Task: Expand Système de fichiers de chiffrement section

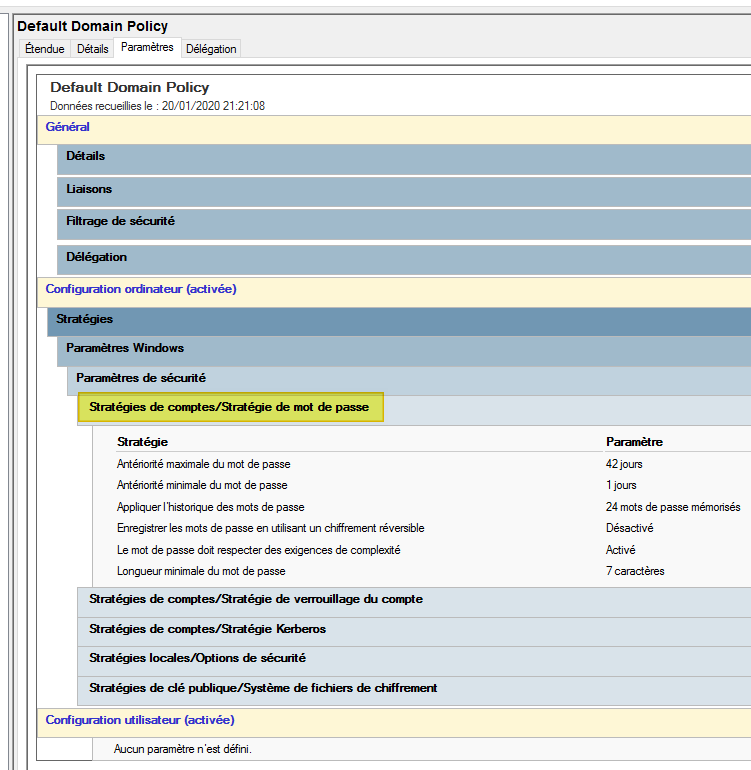Action: coord(262,688)
